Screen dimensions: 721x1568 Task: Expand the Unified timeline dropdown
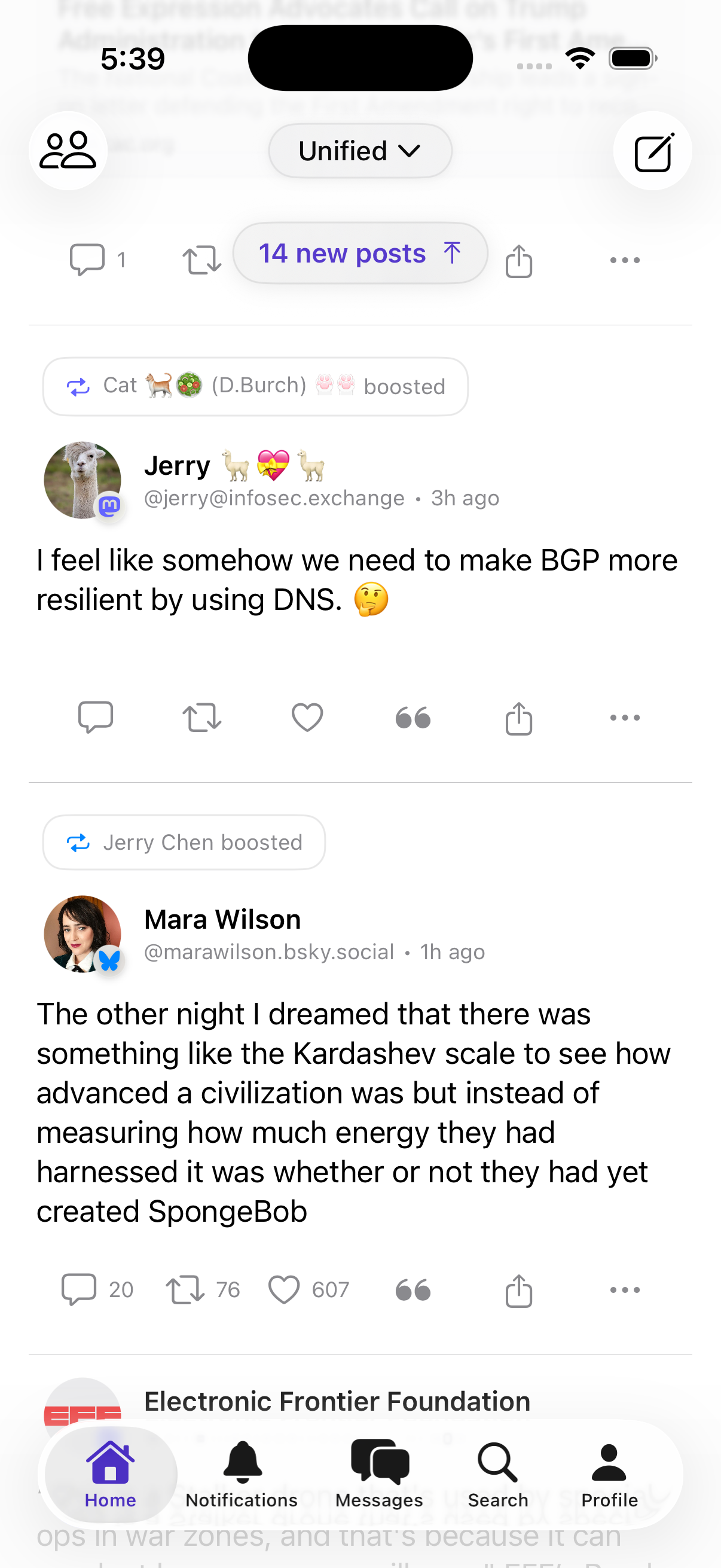tap(359, 151)
